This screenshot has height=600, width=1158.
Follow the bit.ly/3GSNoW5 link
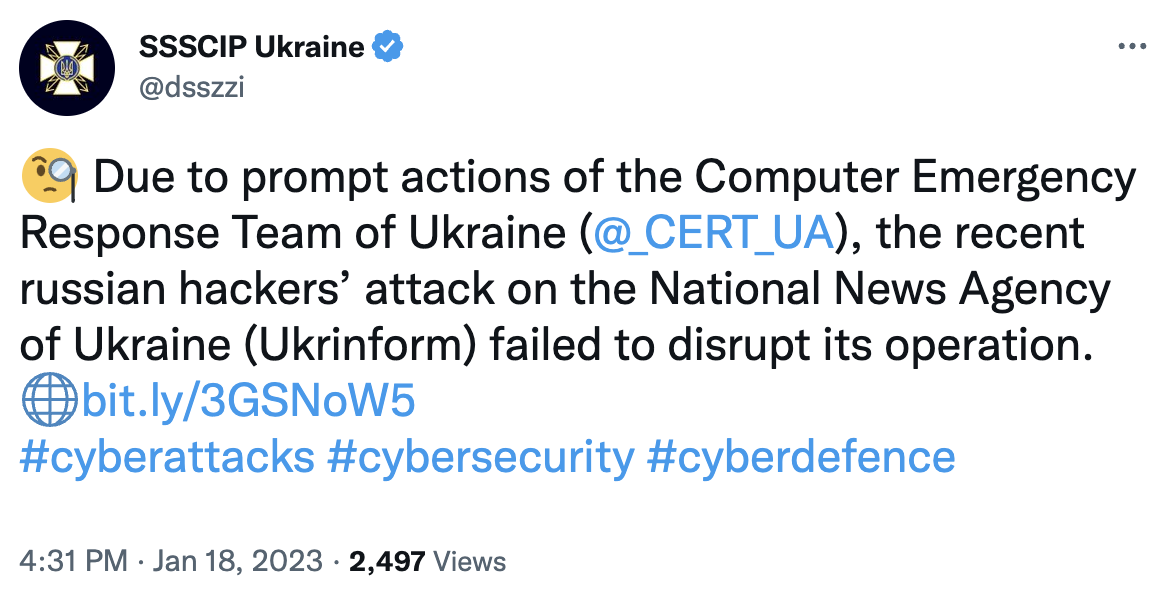(x=248, y=400)
